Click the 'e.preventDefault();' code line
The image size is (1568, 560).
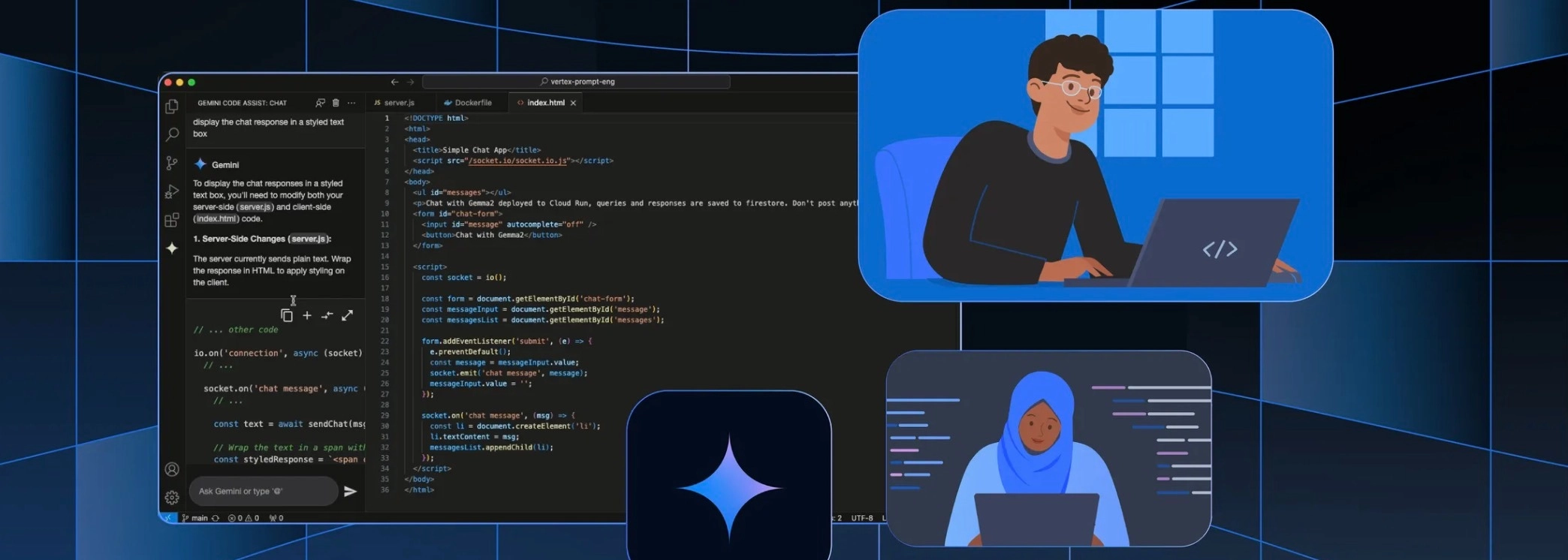[x=470, y=352]
